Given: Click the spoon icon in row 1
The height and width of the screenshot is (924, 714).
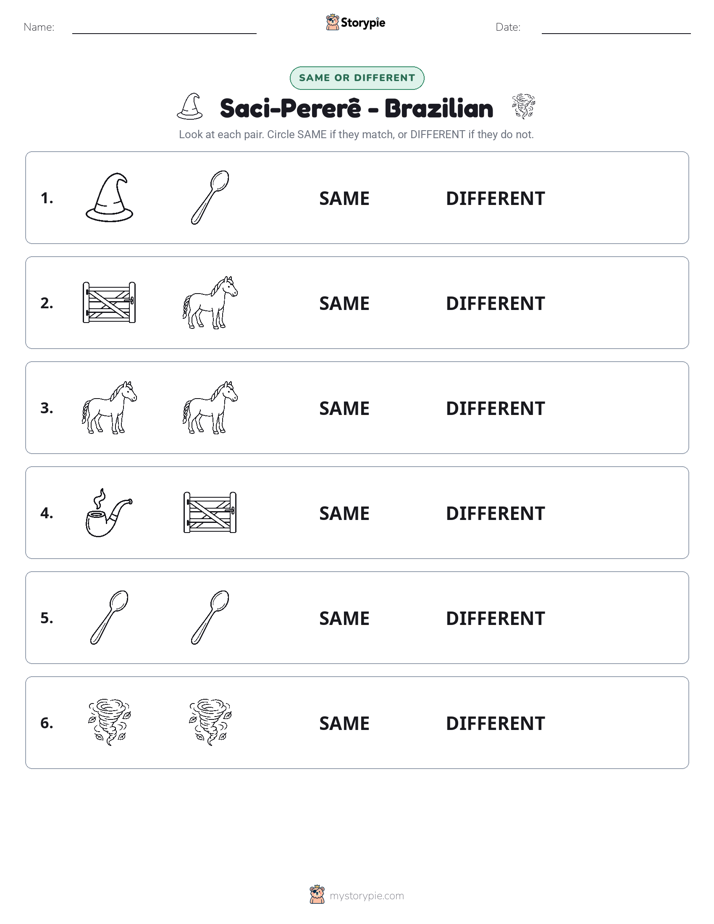Looking at the screenshot, I should 210,197.
